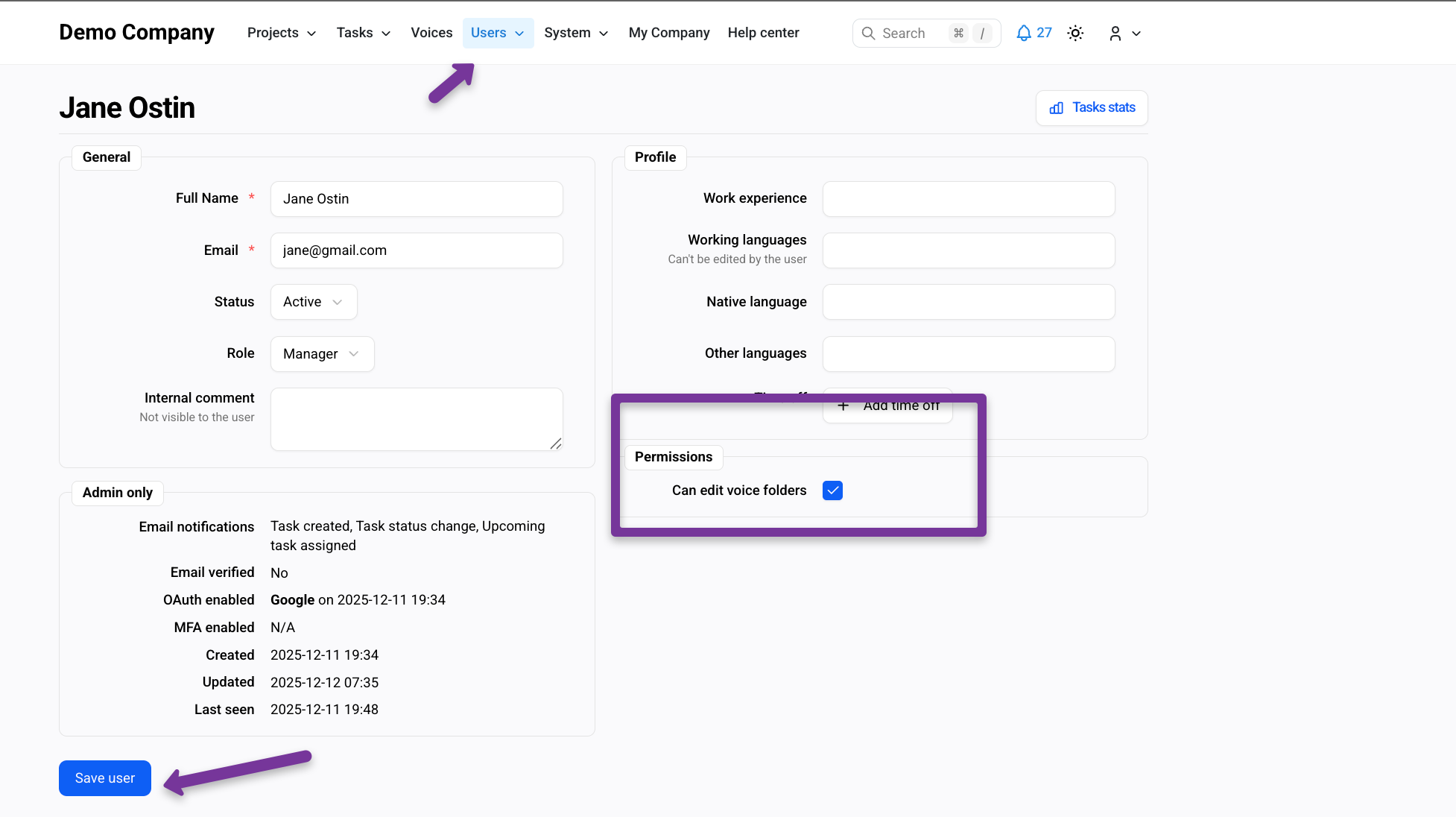Click the Admin only section label
Image resolution: width=1456 pixels, height=817 pixels.
click(x=118, y=493)
